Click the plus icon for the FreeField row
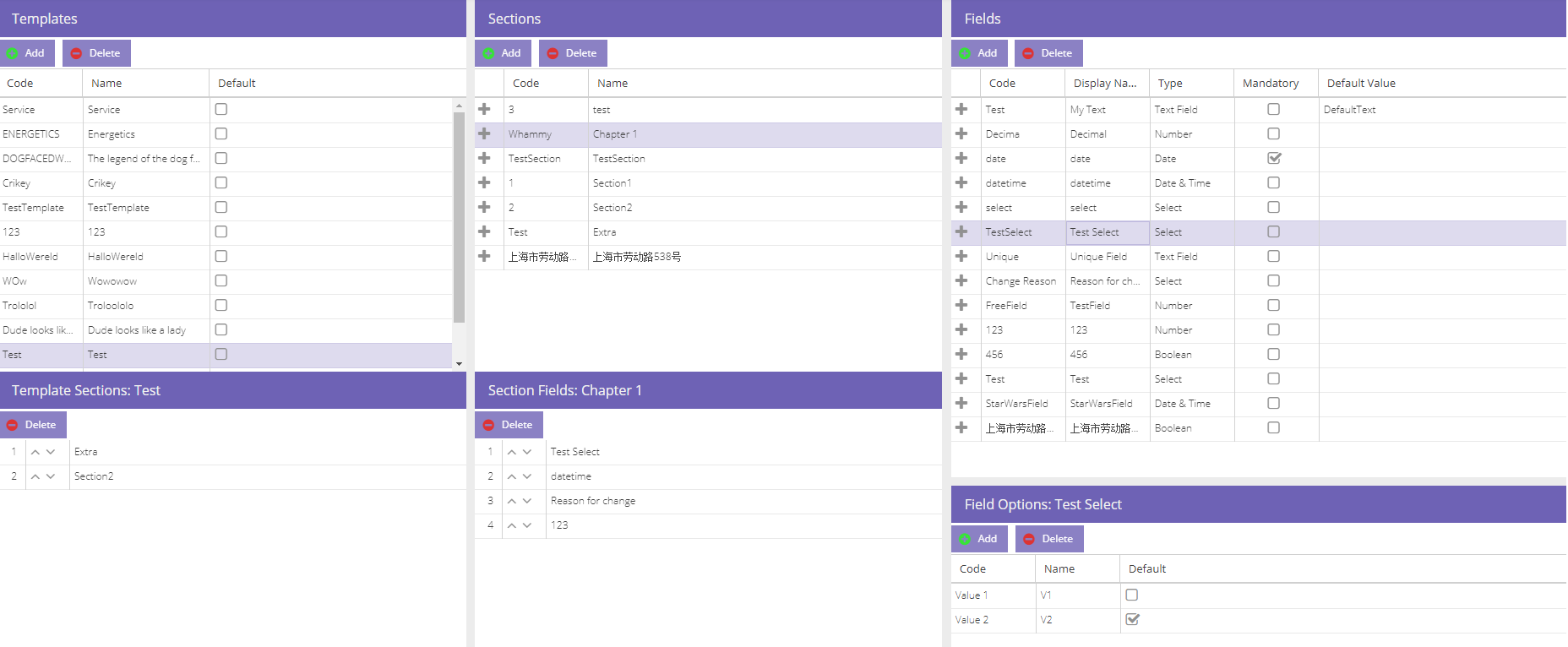Screen dimensions: 1568x647 [x=961, y=305]
